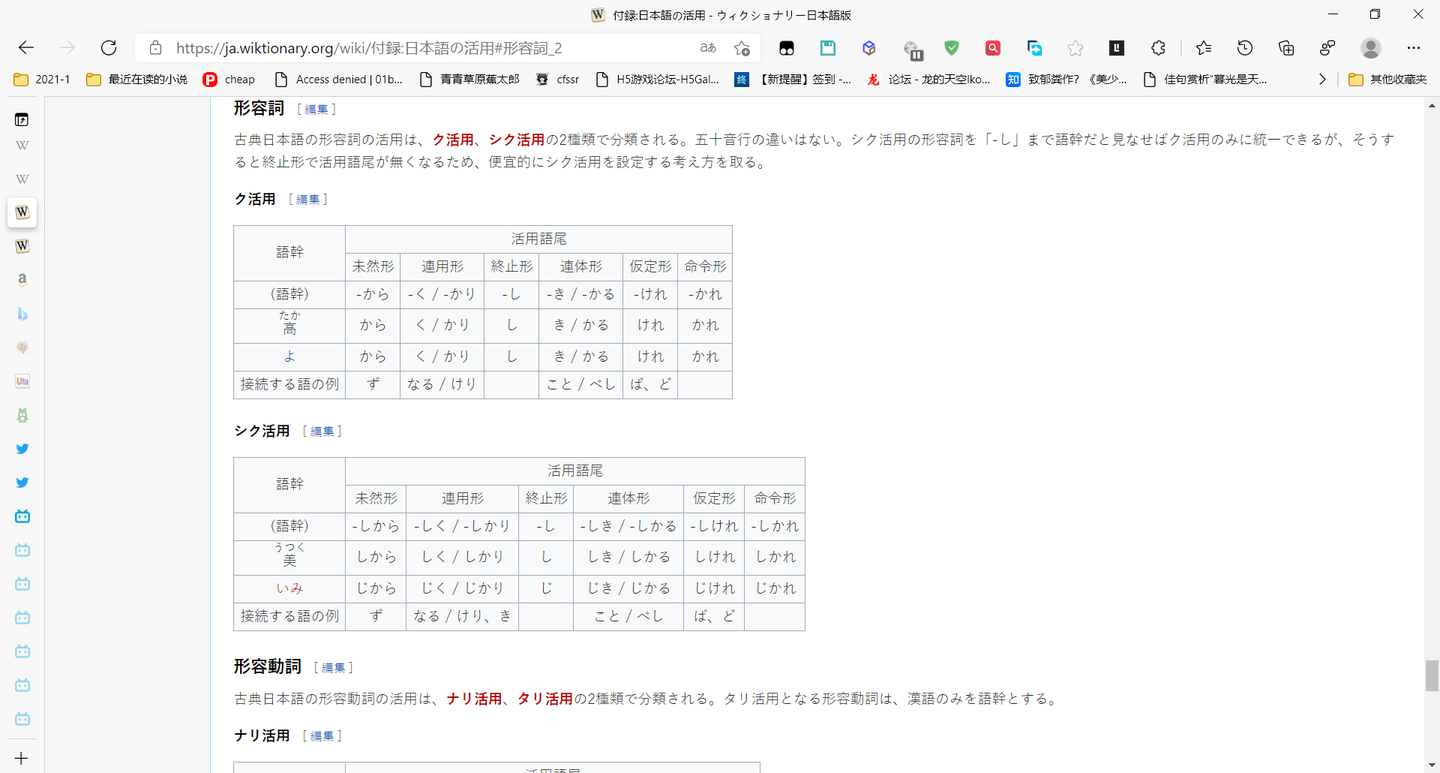Image resolution: width=1440 pixels, height=773 pixels.
Task: Click the page vertical scrollbar thumb
Action: pos(1432,676)
